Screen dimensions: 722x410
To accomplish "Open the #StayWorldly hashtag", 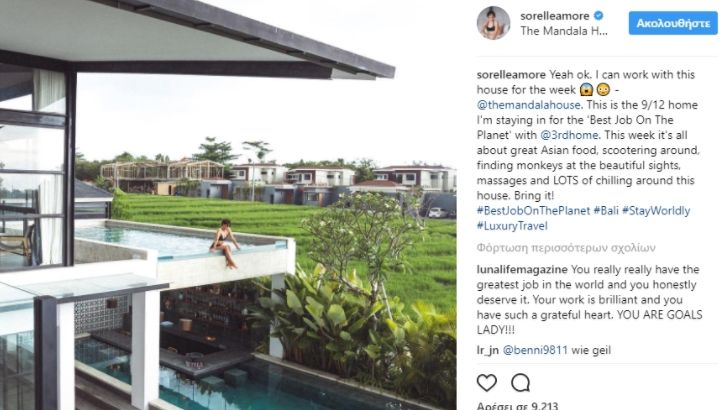I will pyautogui.click(x=656, y=211).
